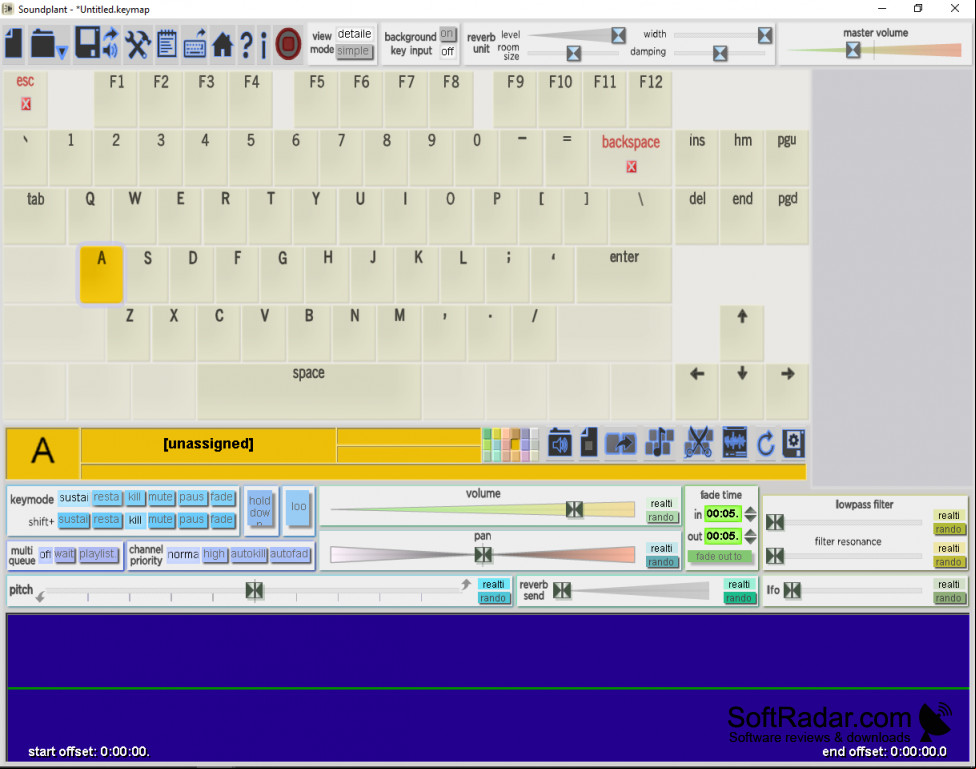Adjust the master volume slider
The image size is (976, 769).
[853, 50]
